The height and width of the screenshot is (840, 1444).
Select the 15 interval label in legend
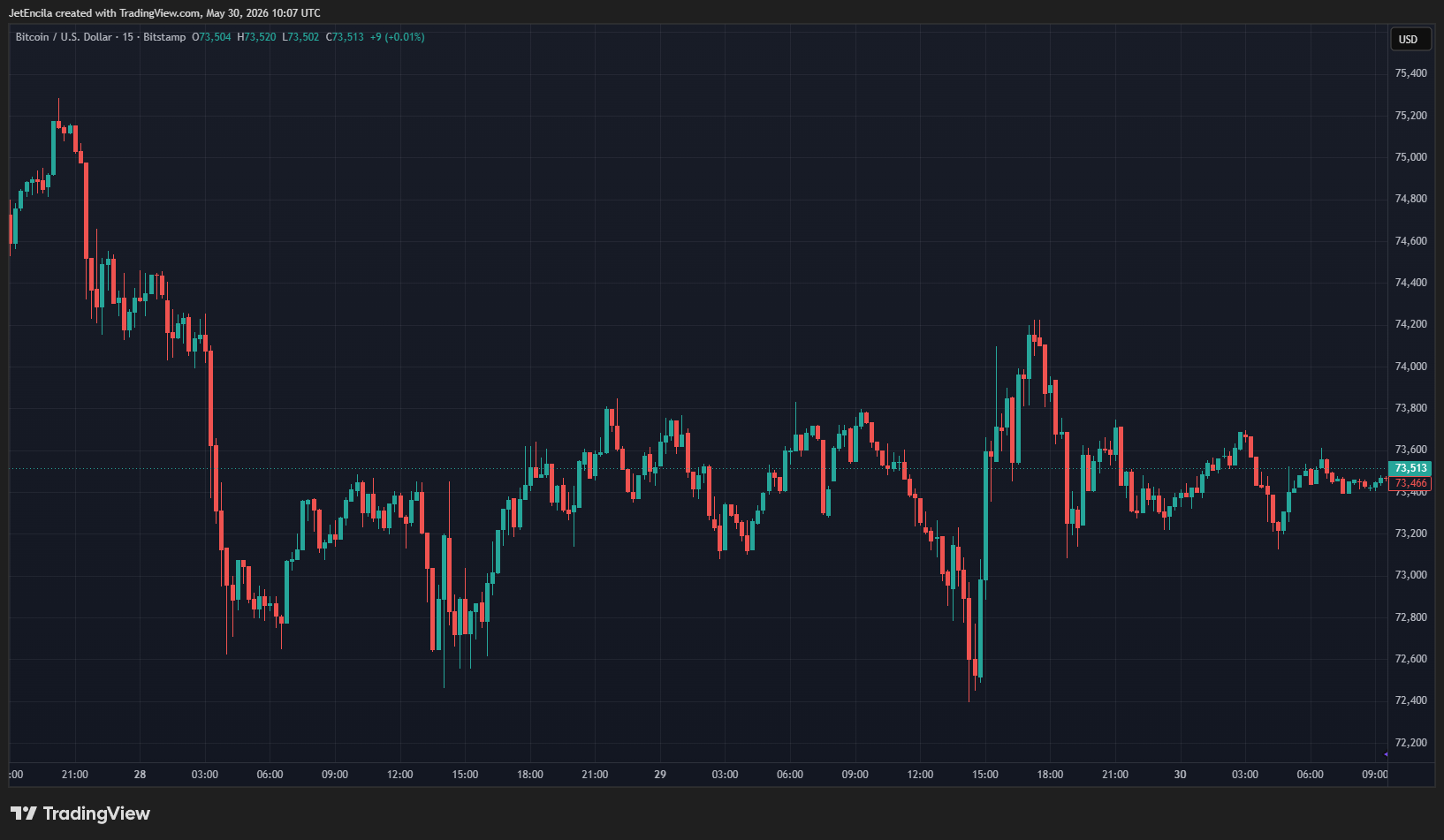128,37
